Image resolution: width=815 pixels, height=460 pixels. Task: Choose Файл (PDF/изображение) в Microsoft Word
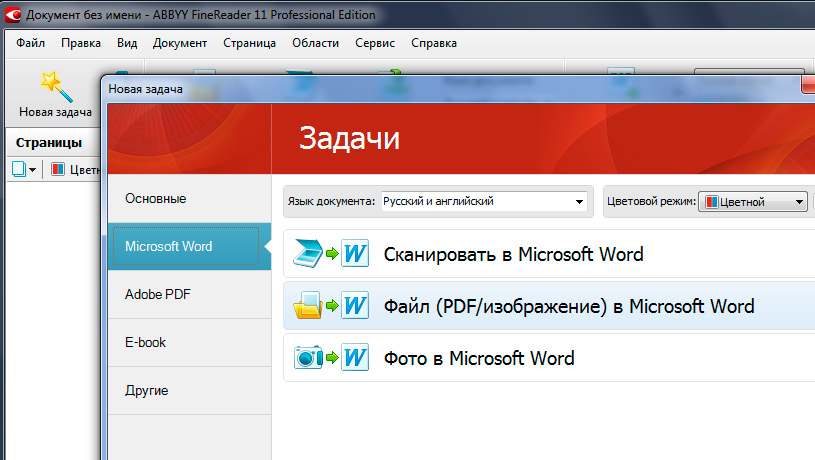coord(568,306)
